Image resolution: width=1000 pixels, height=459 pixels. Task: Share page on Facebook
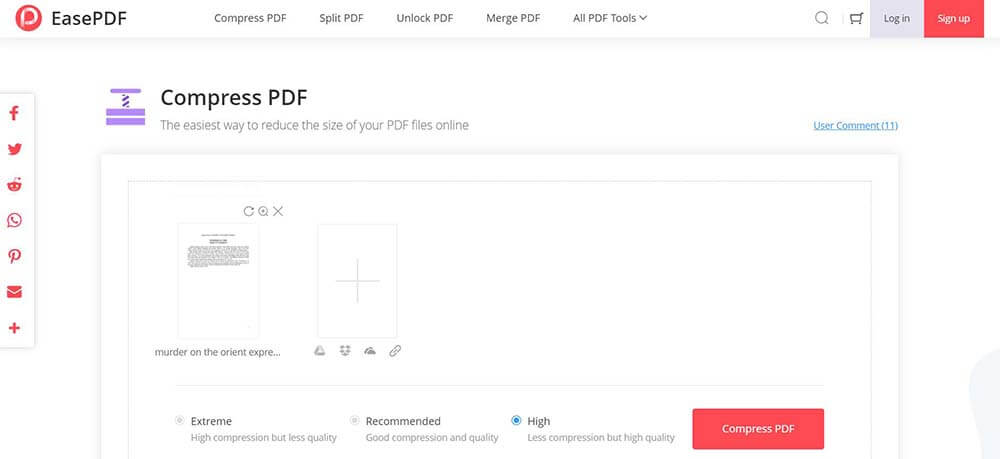14,113
